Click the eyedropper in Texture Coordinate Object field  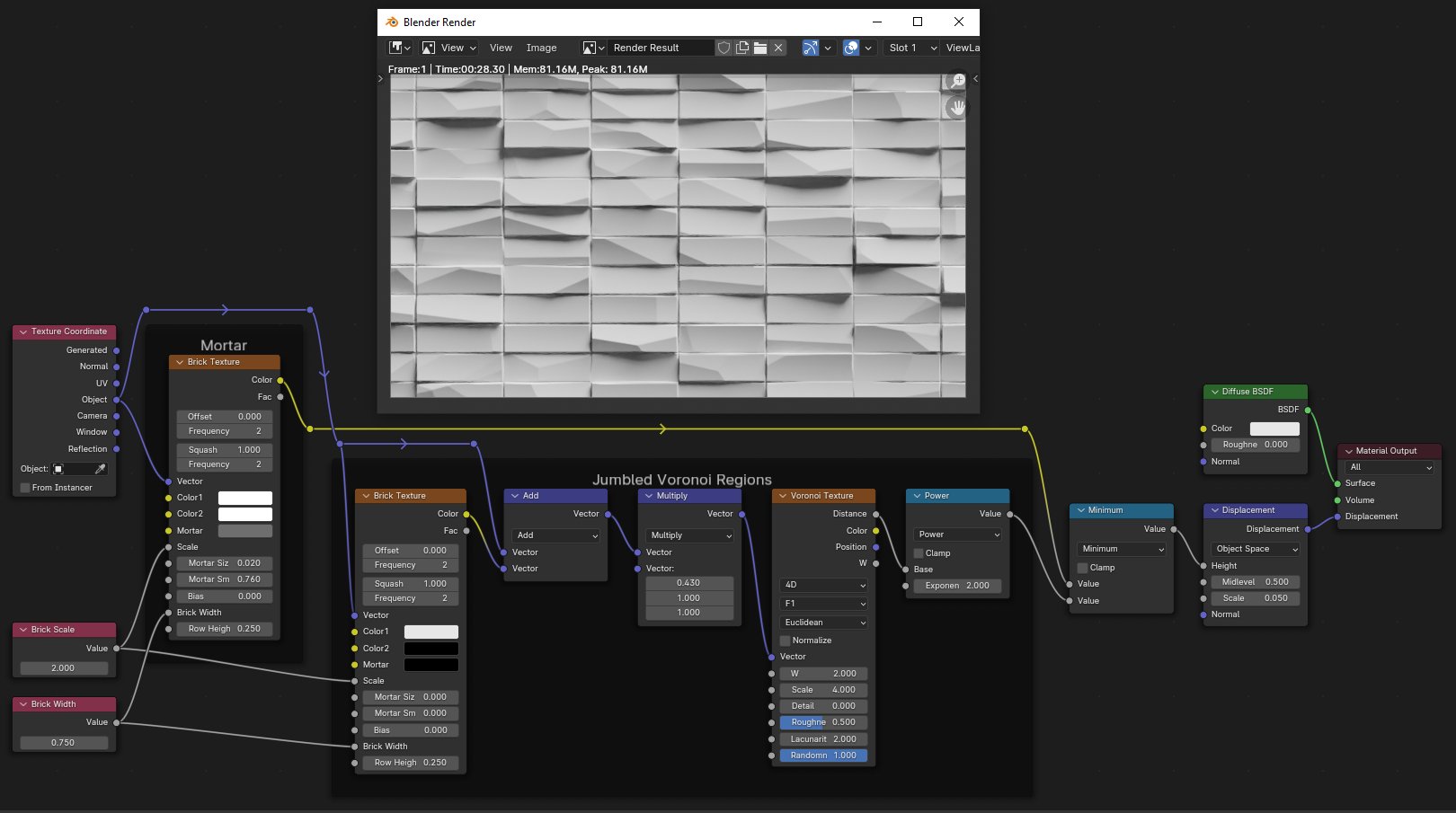100,469
